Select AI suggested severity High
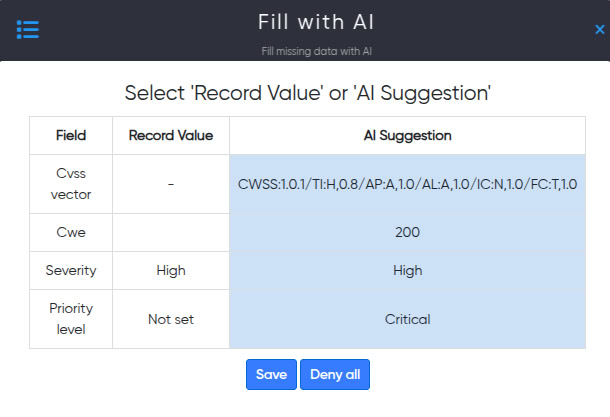 407,270
